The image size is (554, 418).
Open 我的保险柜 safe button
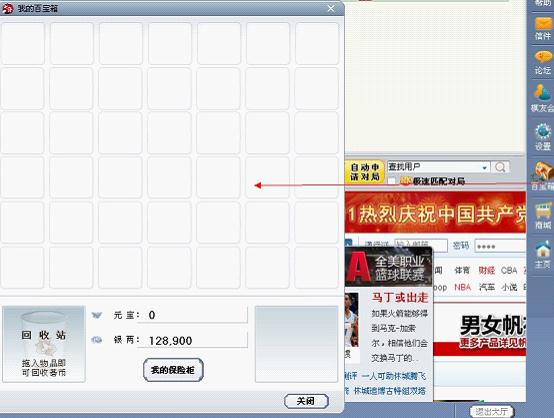173,370
